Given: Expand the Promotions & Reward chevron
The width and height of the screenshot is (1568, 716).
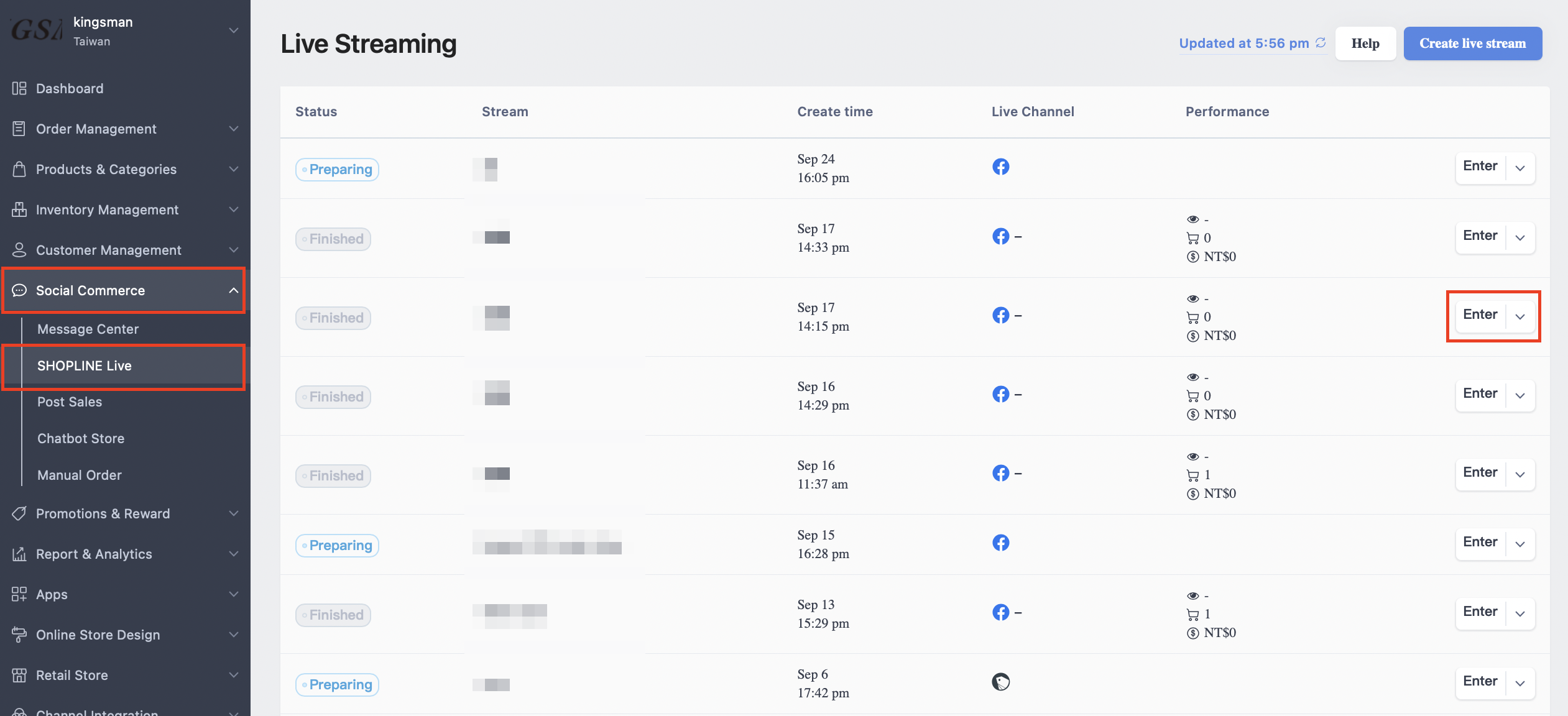Looking at the screenshot, I should [x=233, y=513].
